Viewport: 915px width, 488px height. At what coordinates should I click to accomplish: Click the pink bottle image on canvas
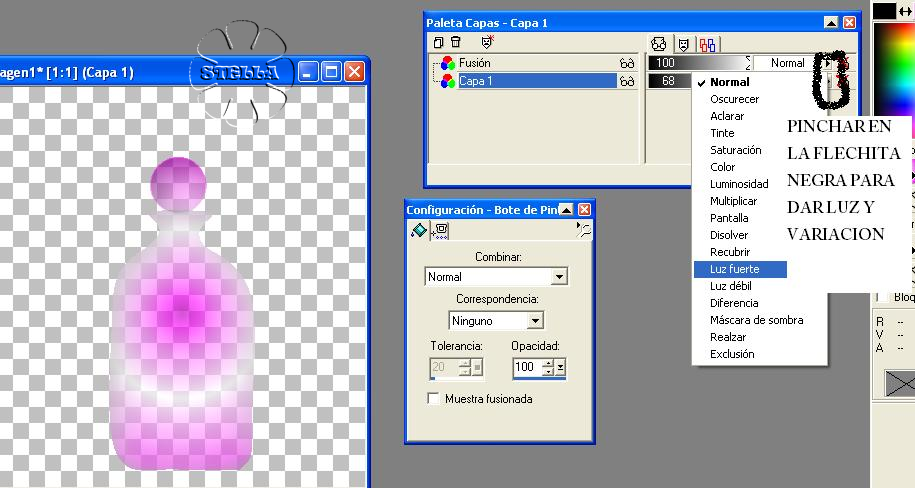click(x=181, y=315)
